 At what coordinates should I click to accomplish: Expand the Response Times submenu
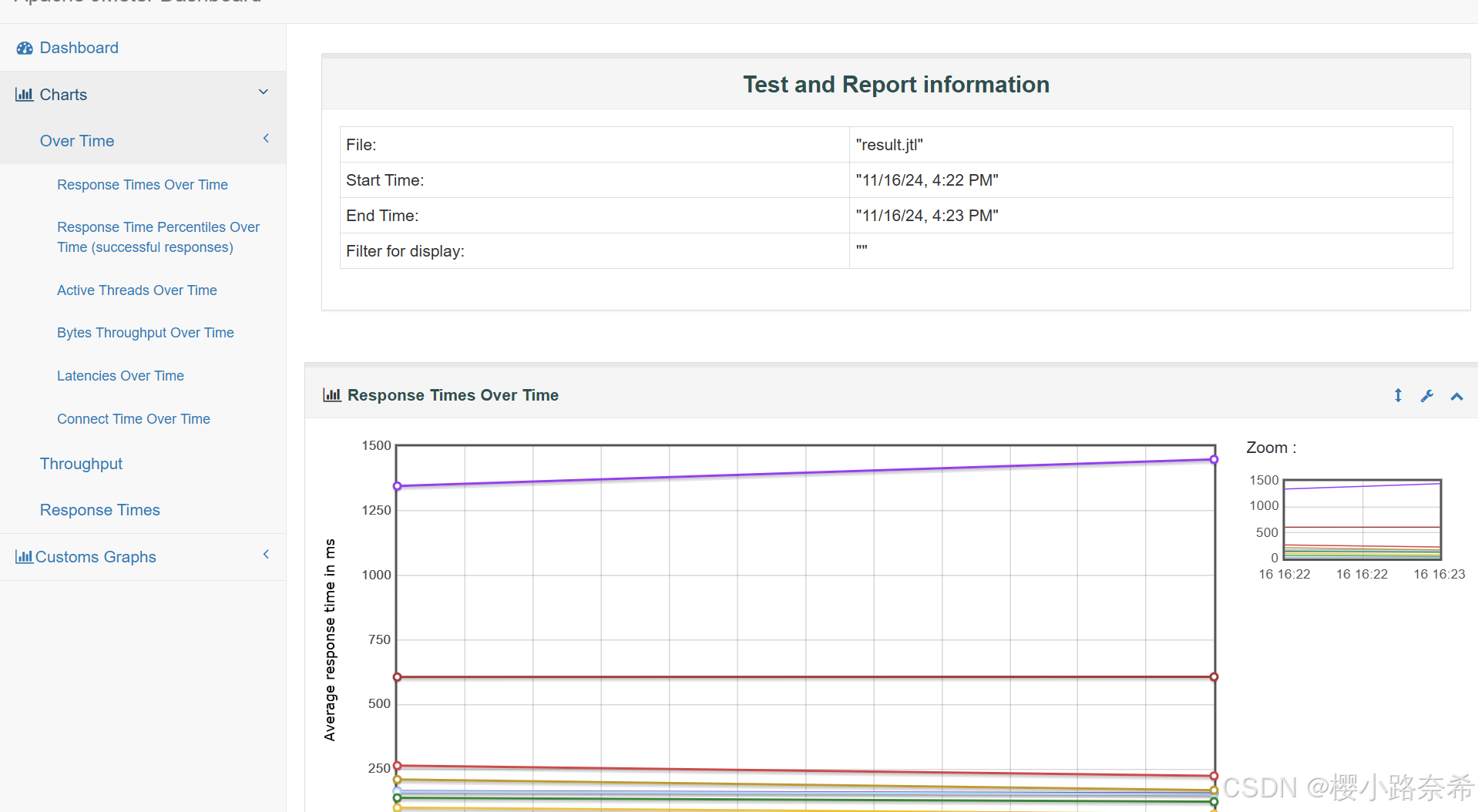tap(100, 510)
